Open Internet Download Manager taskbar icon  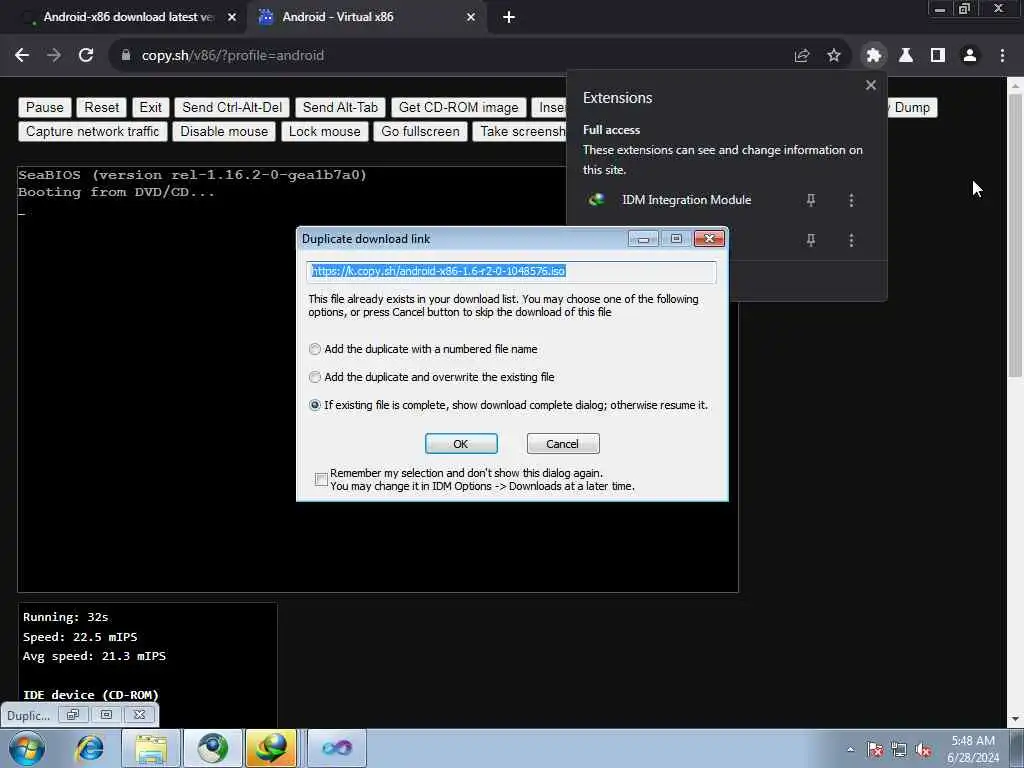point(272,748)
